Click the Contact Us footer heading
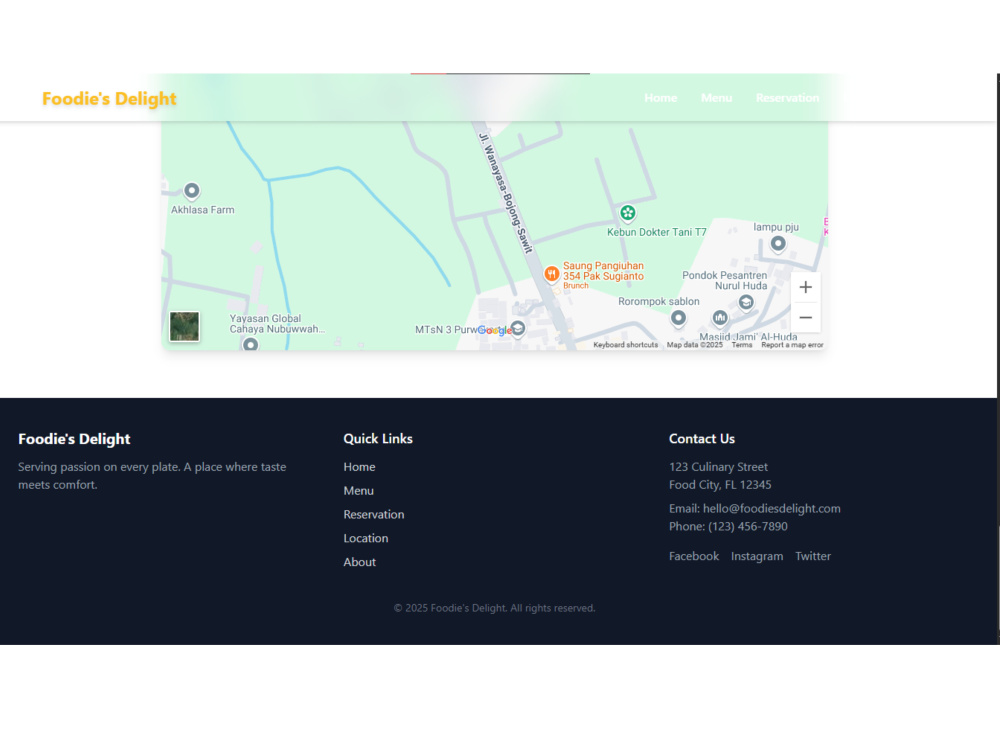The image size is (1000, 750). tap(702, 439)
